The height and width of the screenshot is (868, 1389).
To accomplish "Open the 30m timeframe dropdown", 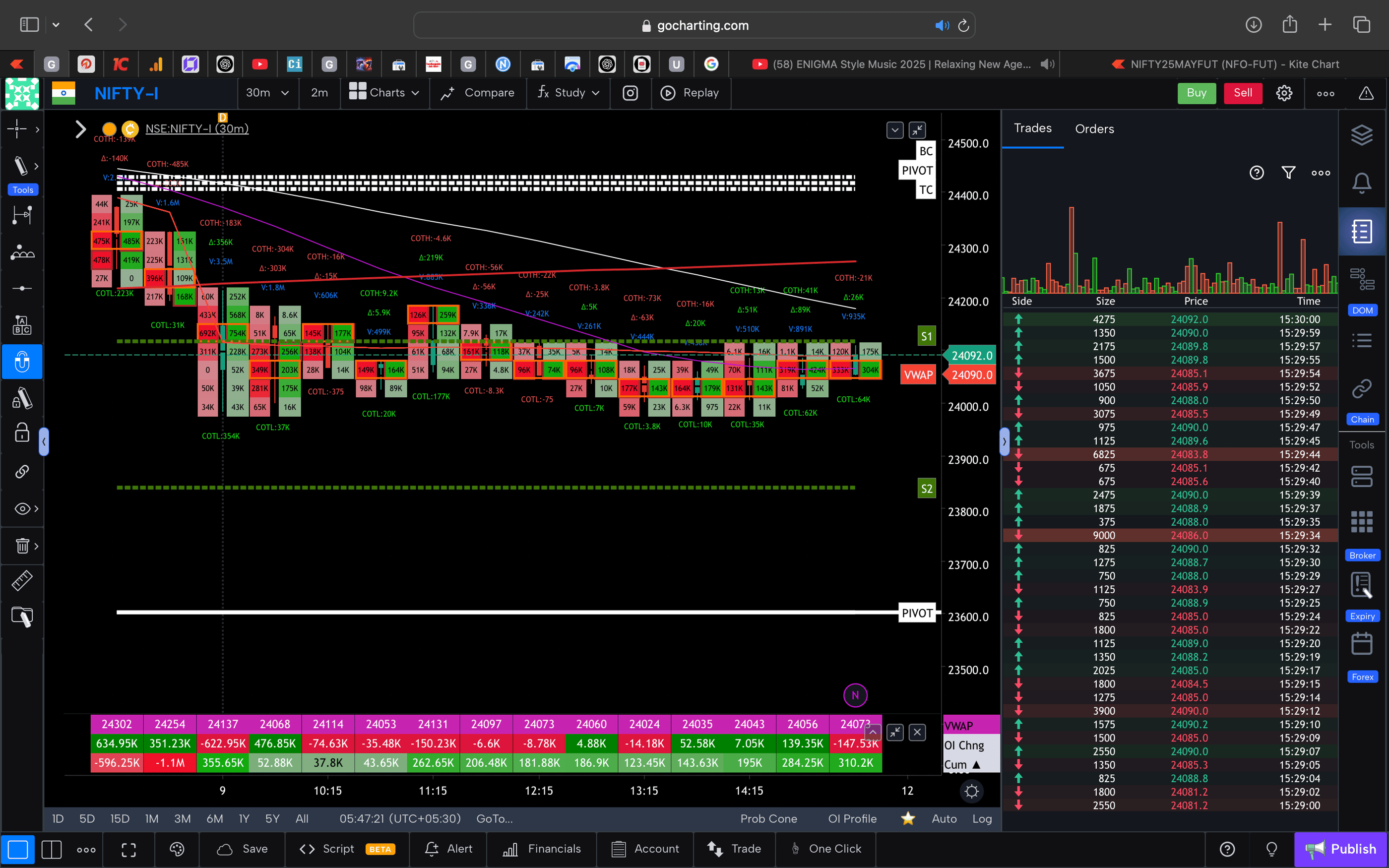I will tap(267, 92).
